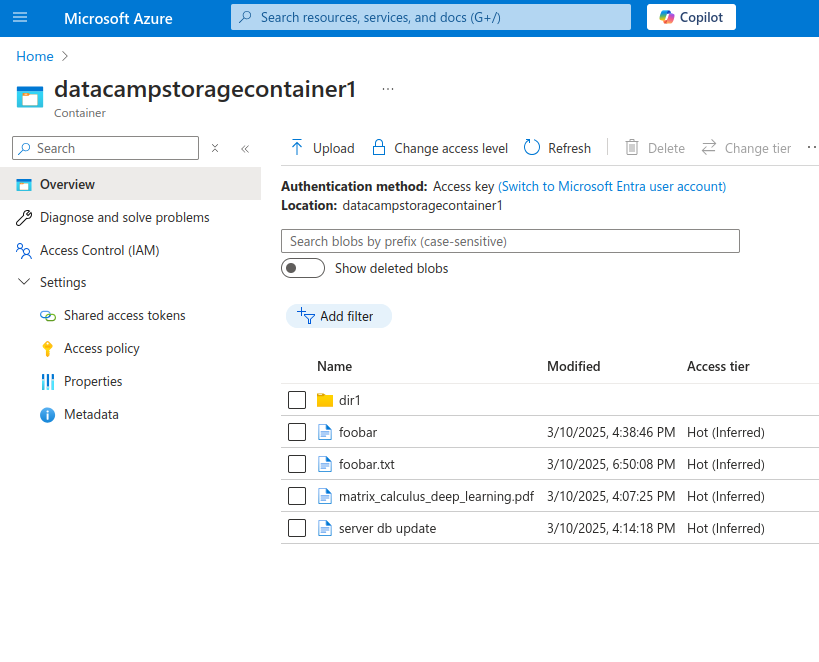Click the container icon beside the title
819x662 pixels.
(x=30, y=97)
